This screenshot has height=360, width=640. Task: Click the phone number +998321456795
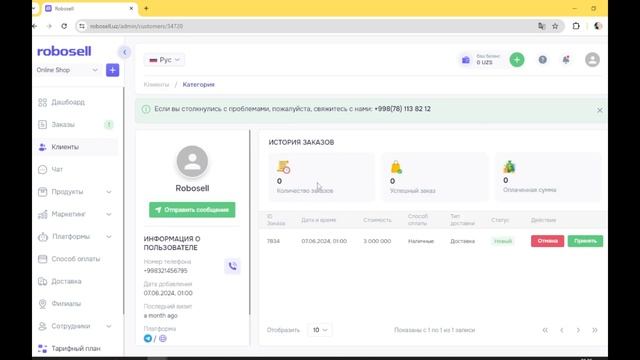tap(165, 271)
